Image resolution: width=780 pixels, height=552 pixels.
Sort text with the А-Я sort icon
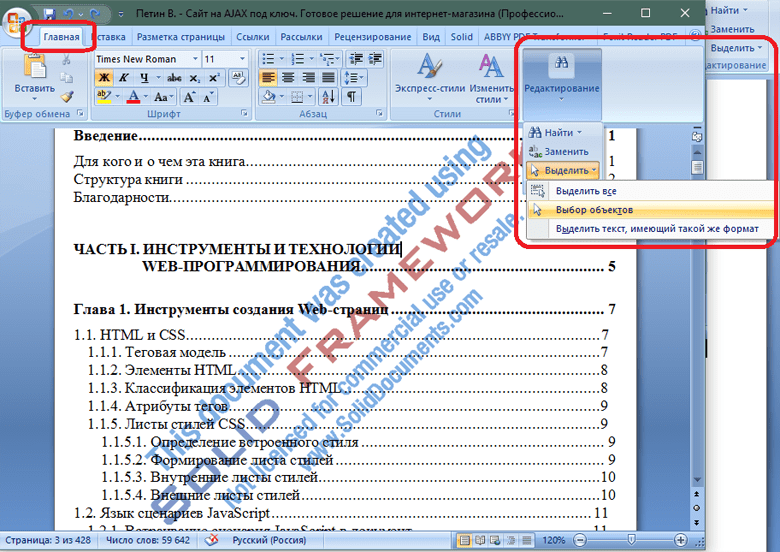pyautogui.click(x=328, y=96)
